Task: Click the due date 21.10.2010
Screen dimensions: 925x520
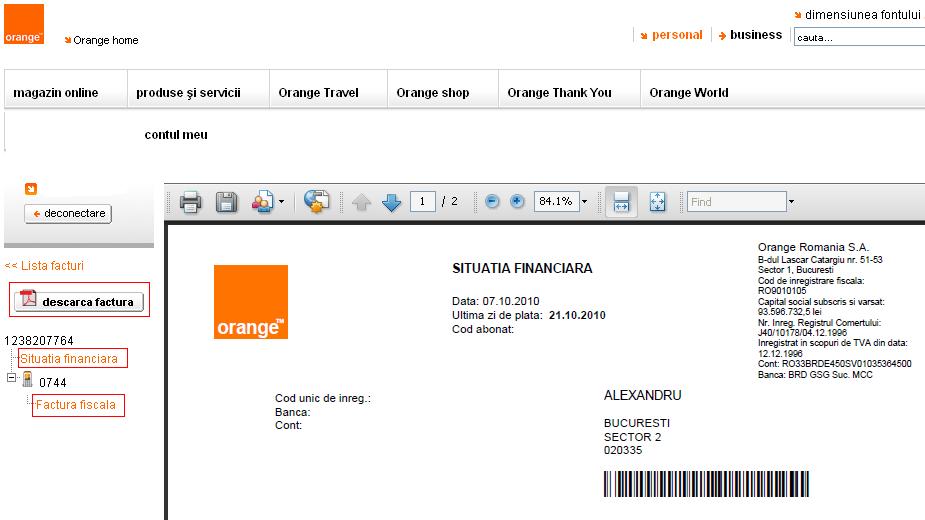Action: coord(577,315)
